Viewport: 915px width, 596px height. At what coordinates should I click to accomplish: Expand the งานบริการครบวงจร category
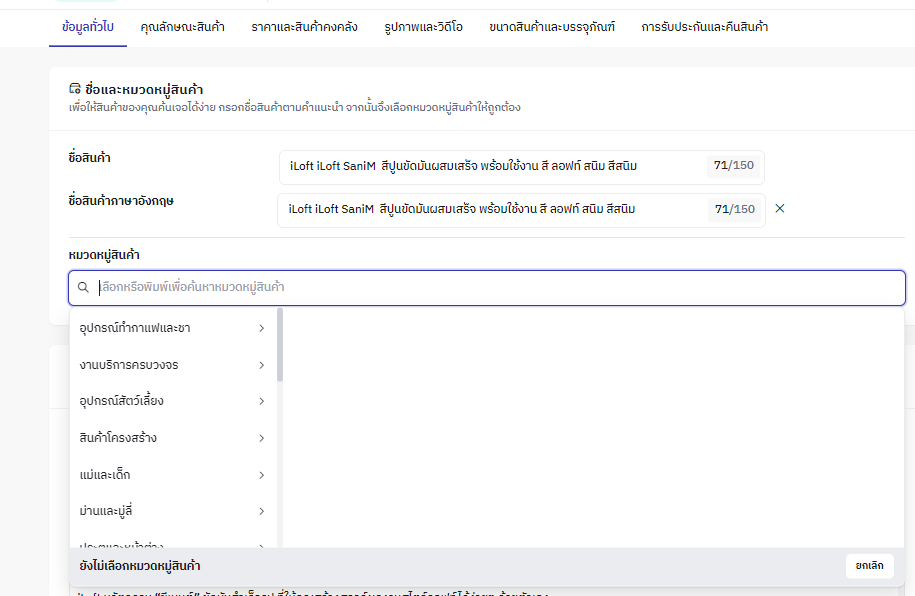(x=172, y=365)
